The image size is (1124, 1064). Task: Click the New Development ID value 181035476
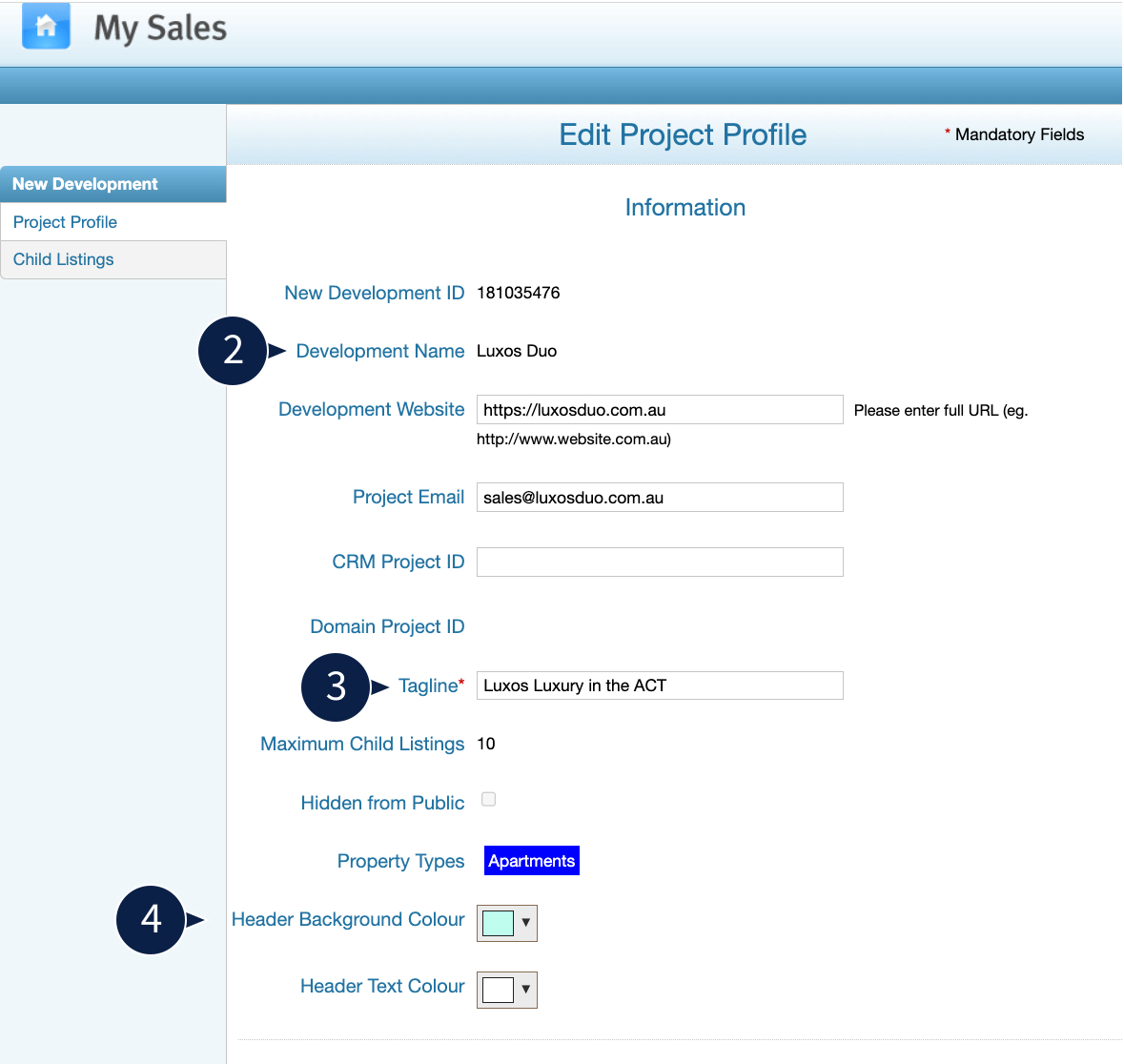pos(519,293)
